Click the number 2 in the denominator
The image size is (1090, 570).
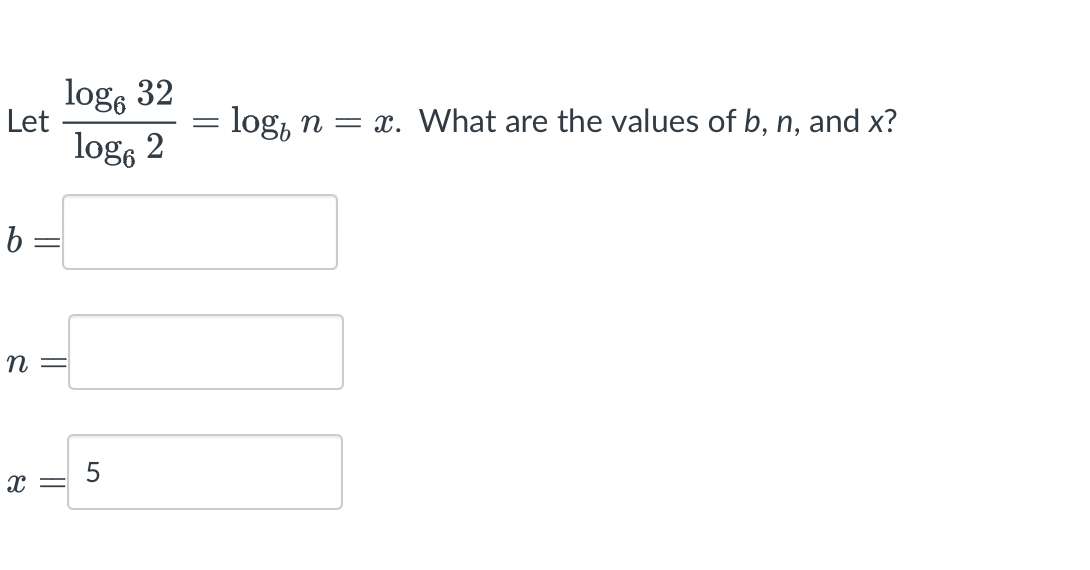point(155,146)
